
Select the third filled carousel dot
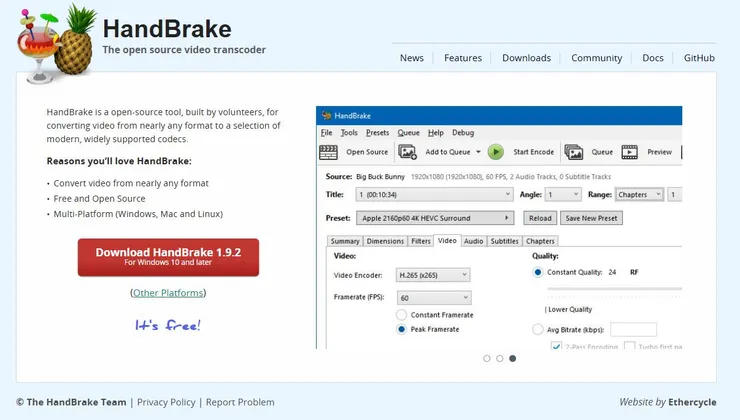pos(513,359)
